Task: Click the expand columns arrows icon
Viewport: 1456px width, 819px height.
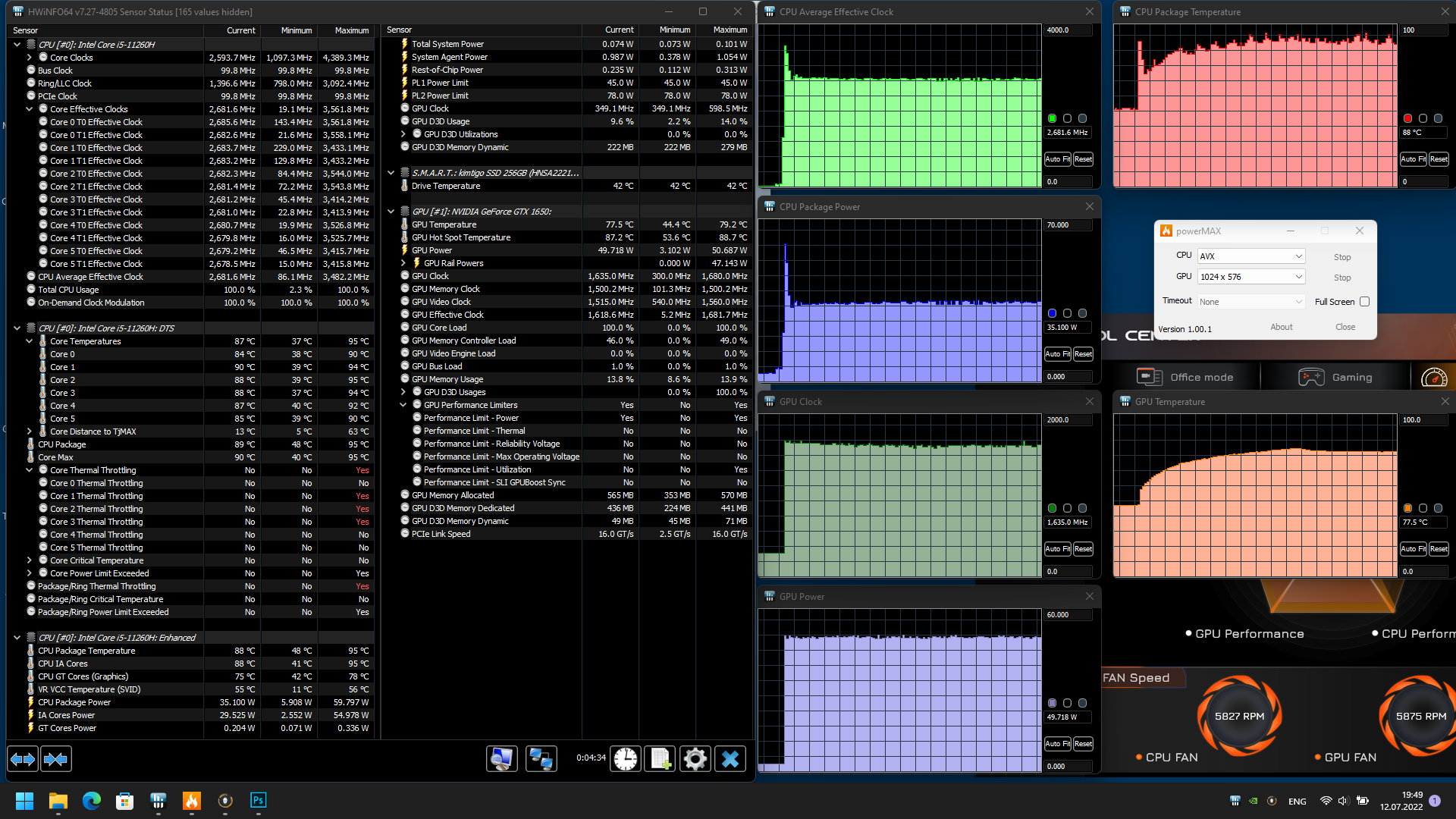Action: pos(23,759)
